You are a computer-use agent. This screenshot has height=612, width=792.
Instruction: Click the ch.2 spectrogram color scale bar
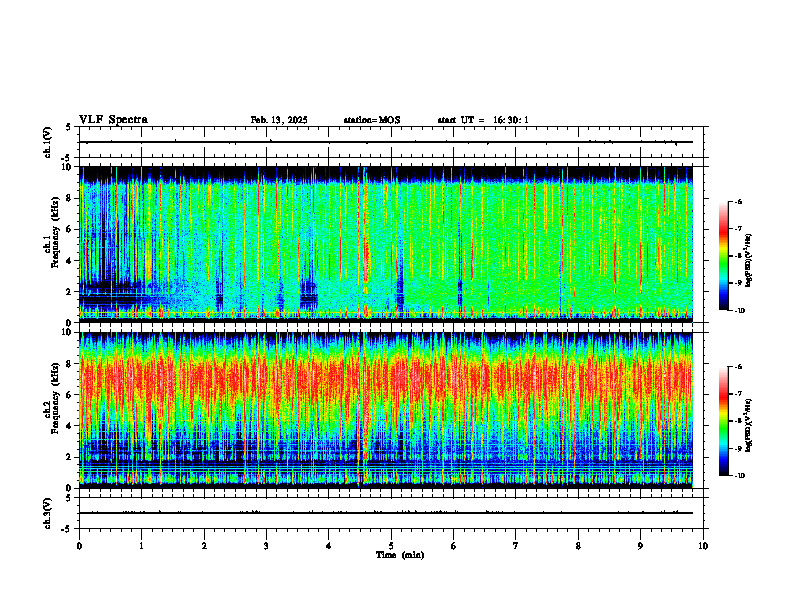click(x=723, y=421)
